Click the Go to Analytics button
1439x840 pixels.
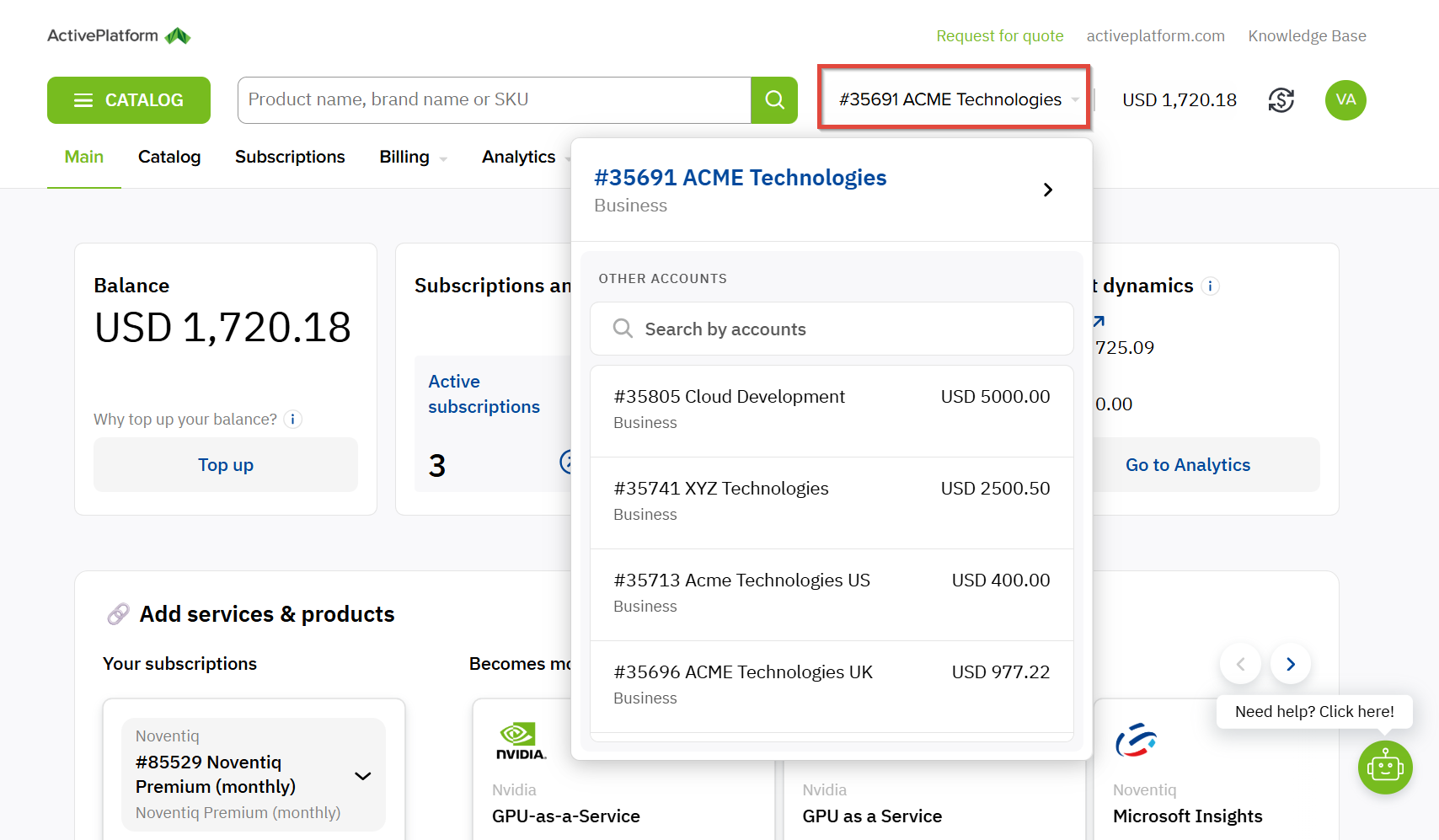click(1188, 465)
